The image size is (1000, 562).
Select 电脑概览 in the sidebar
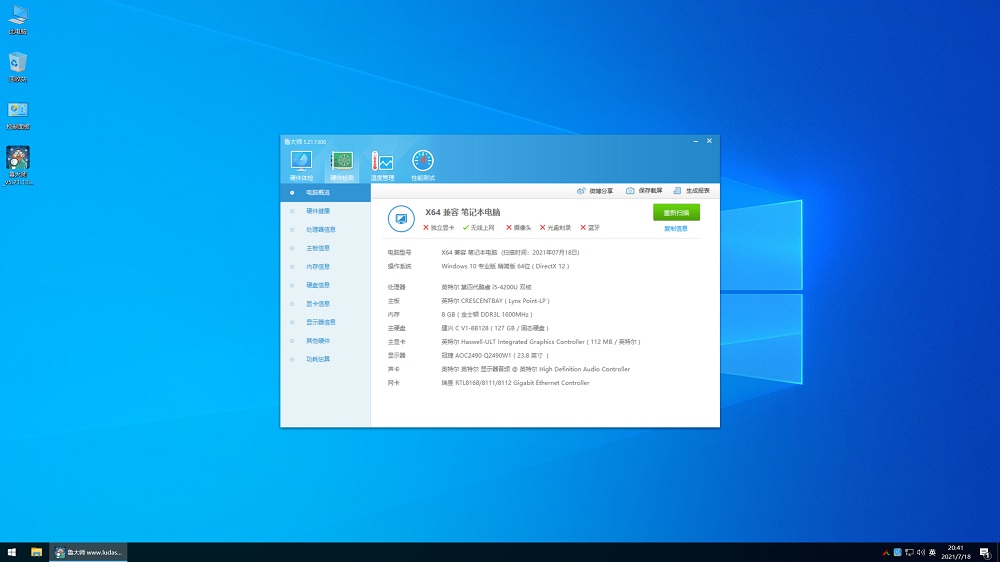[x=318, y=192]
